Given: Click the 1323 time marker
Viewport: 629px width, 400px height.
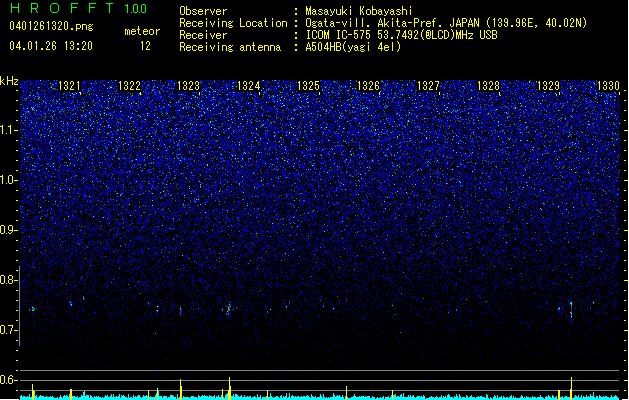Looking at the screenshot, I should click(189, 85).
